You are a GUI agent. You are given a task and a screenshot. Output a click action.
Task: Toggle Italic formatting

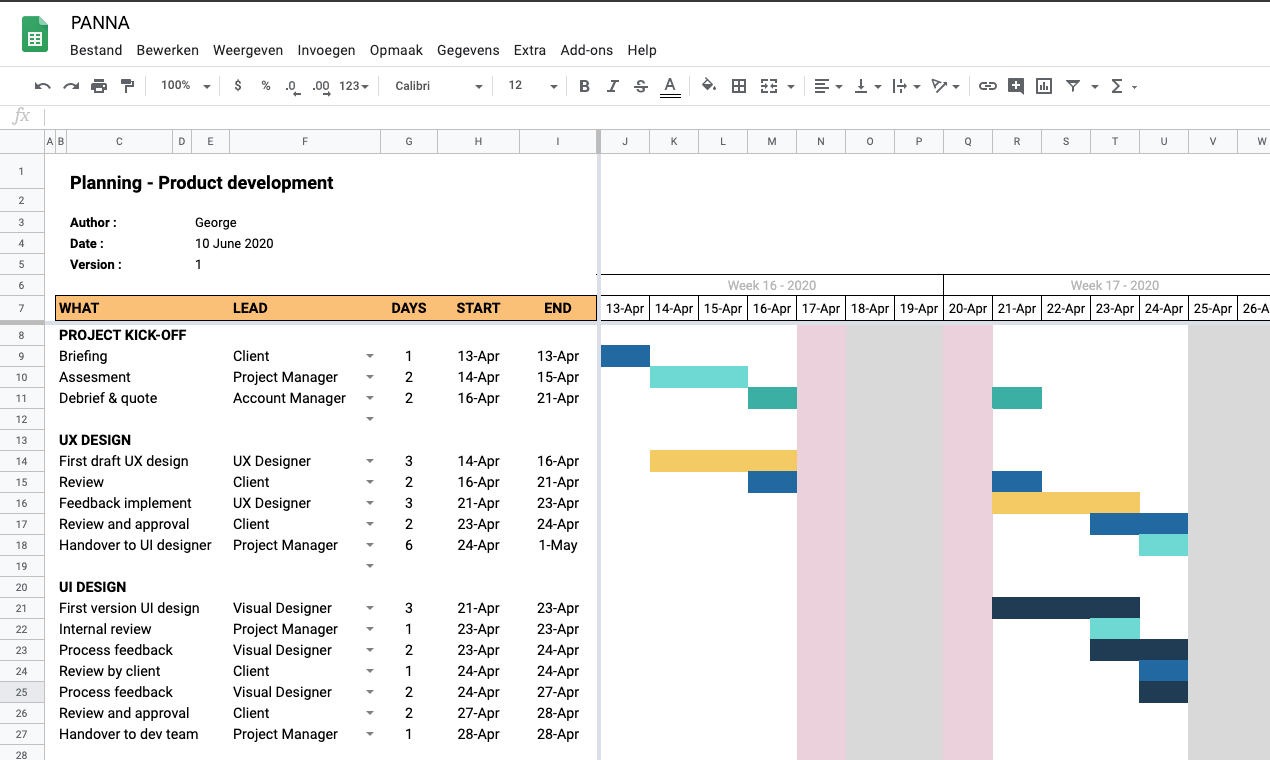pyautogui.click(x=613, y=86)
